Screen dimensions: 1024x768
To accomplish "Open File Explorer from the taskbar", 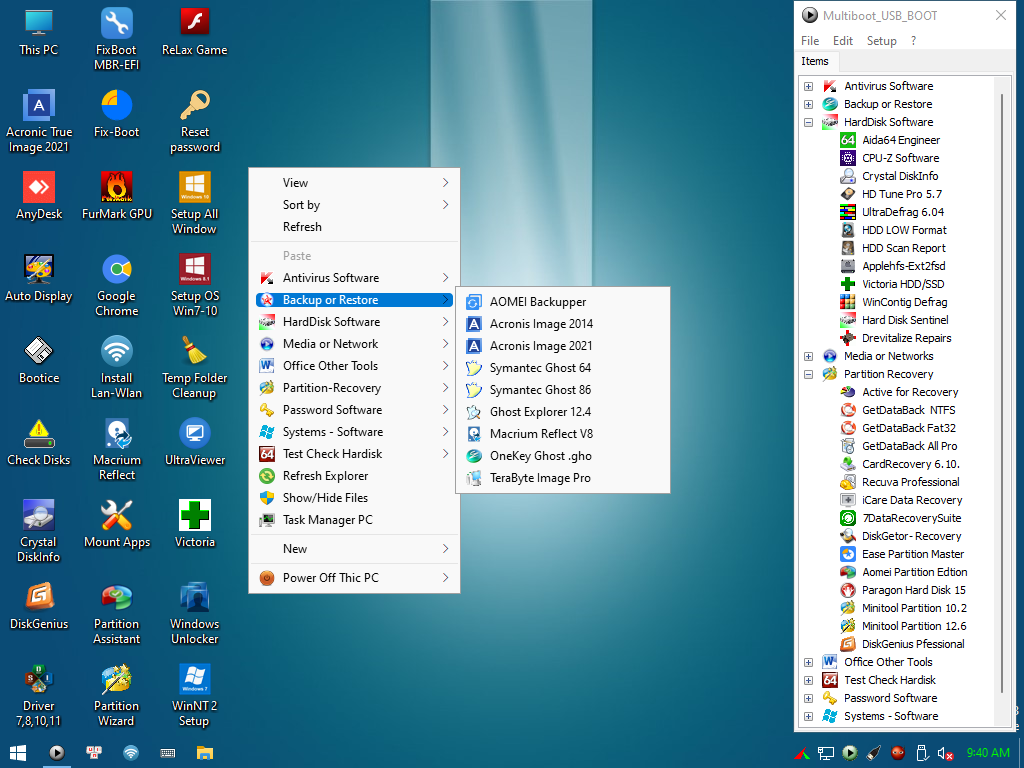I will 204,752.
